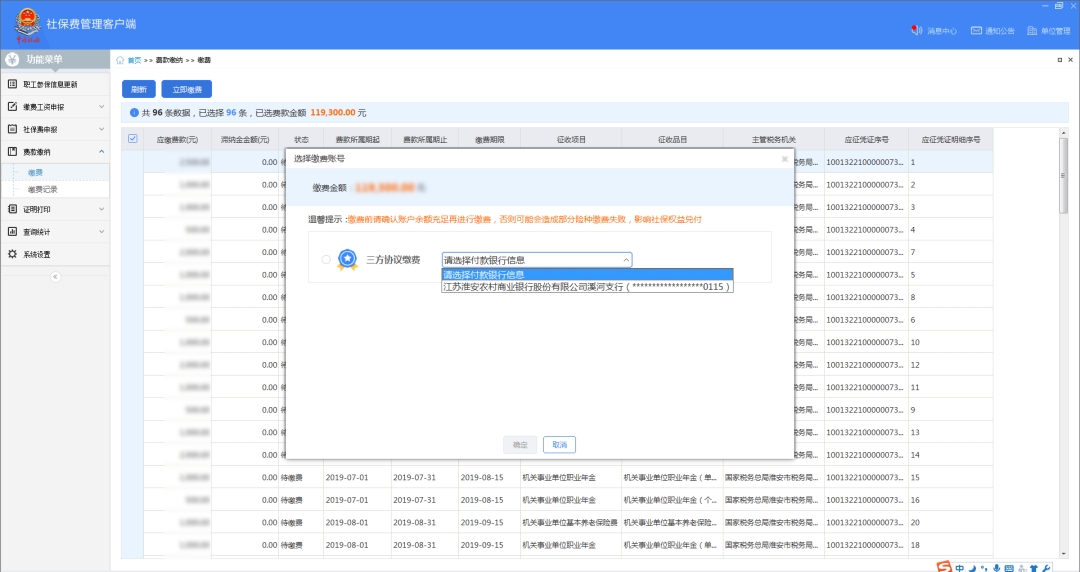Expand the 缴费工资申报 menu section

[55, 106]
